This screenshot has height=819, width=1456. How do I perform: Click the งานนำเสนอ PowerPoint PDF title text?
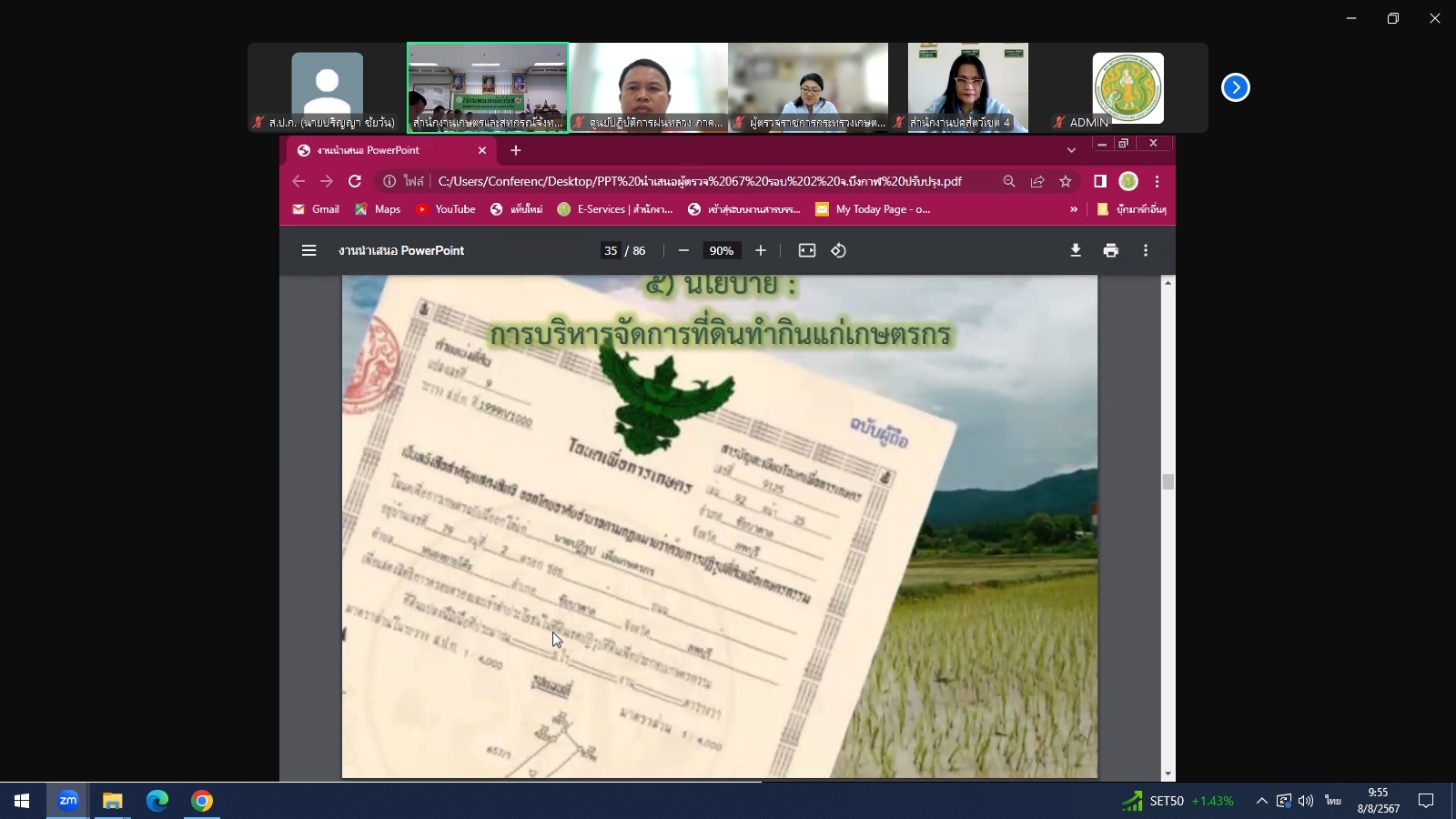pos(401,250)
